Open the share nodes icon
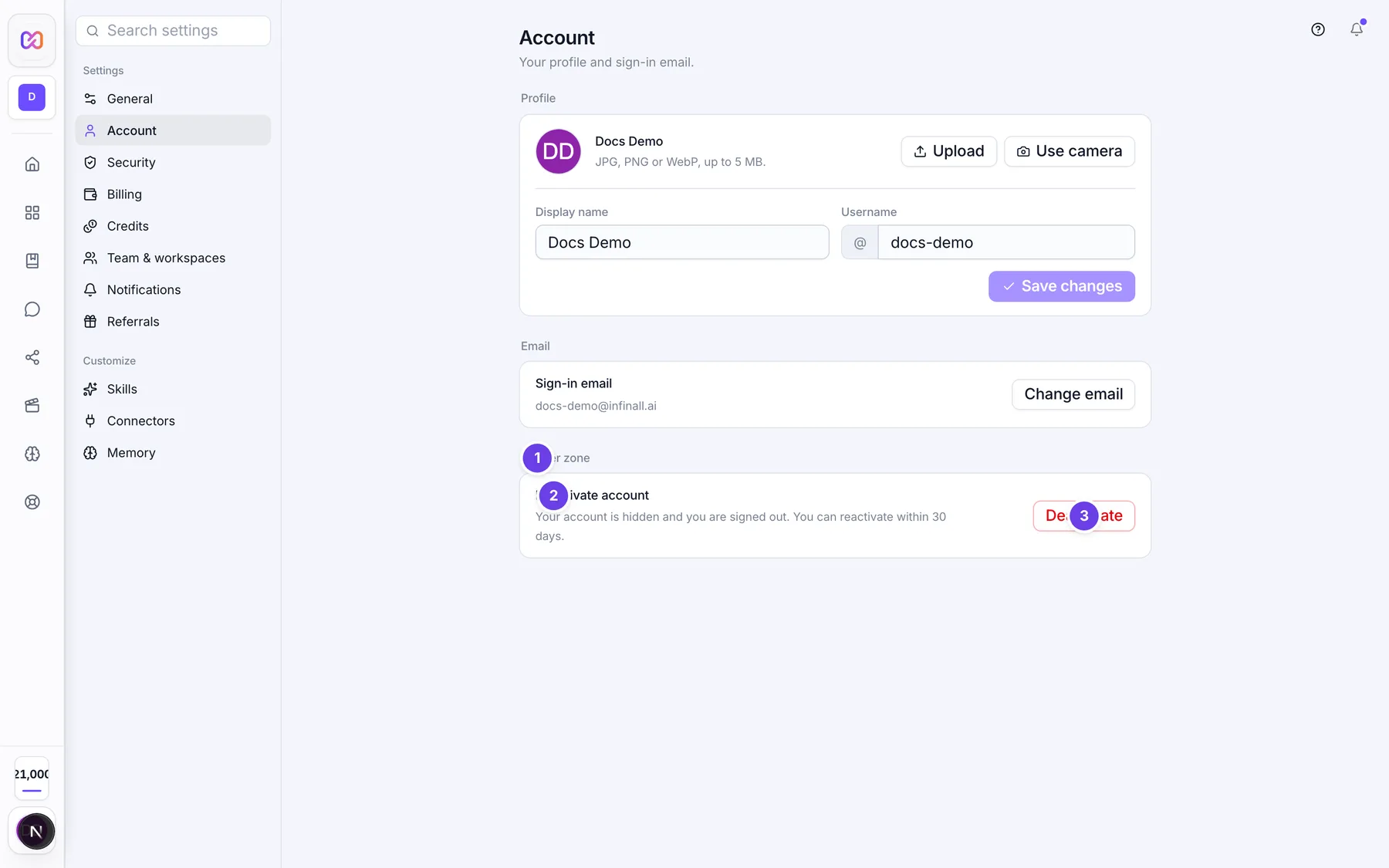Image resolution: width=1389 pixels, height=868 pixels. [32, 357]
